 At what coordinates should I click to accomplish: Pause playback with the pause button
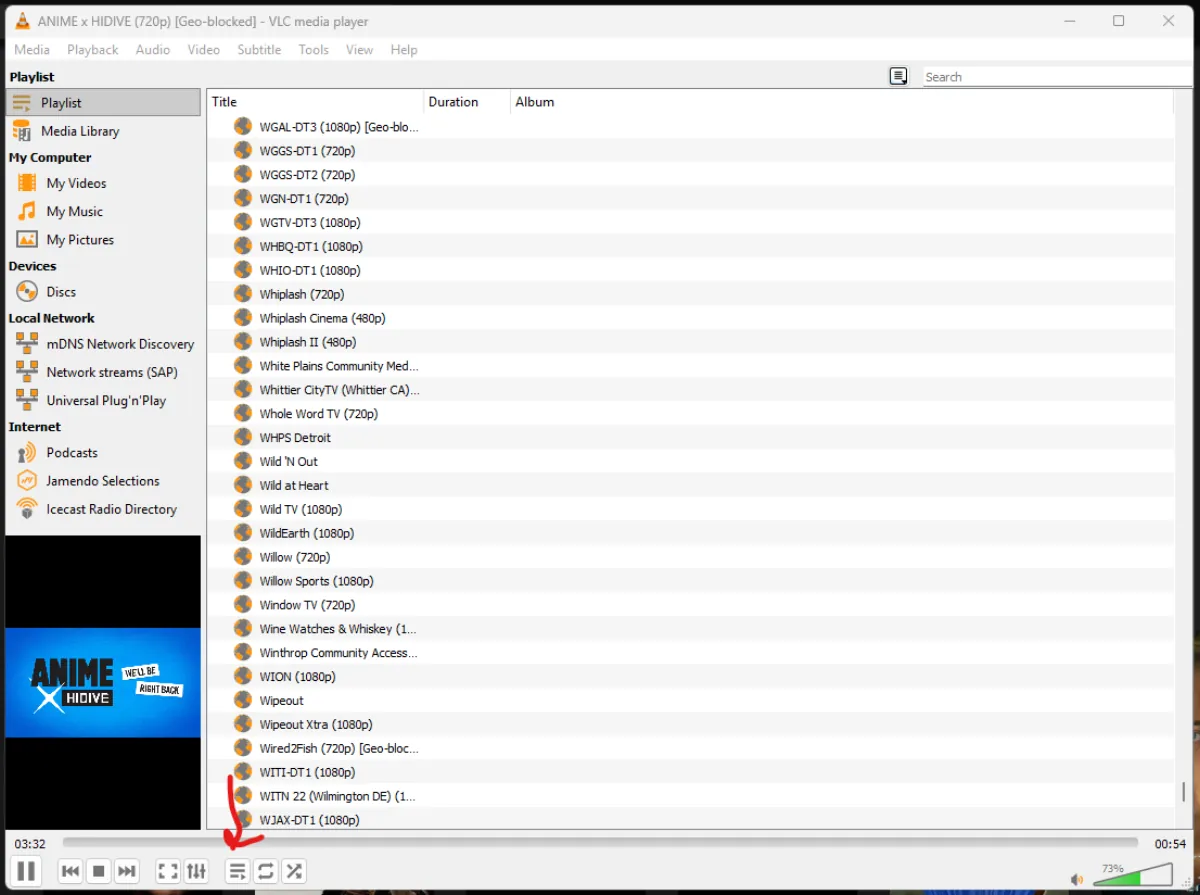click(26, 871)
